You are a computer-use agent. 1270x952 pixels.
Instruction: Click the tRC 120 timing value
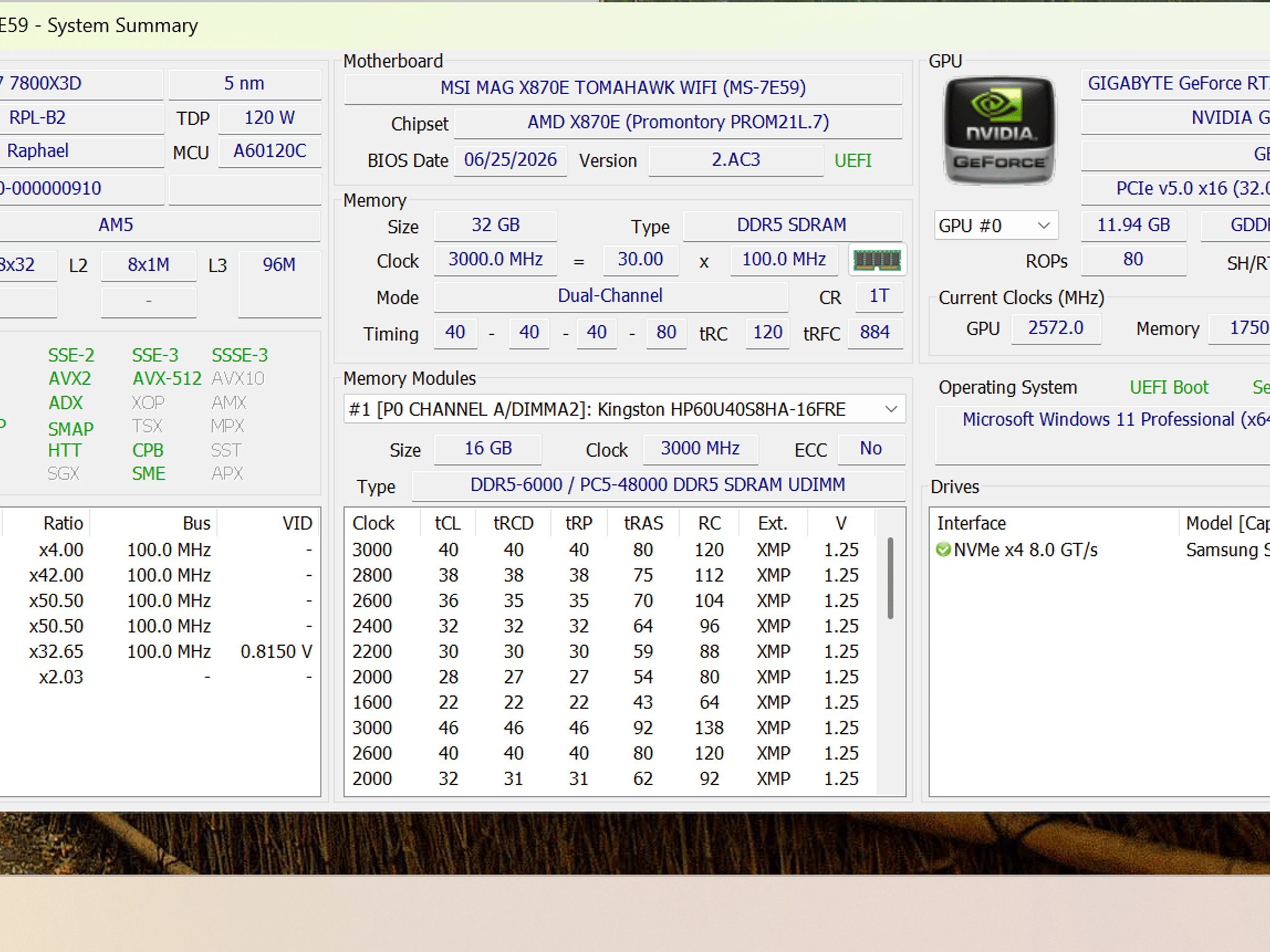[x=768, y=333]
